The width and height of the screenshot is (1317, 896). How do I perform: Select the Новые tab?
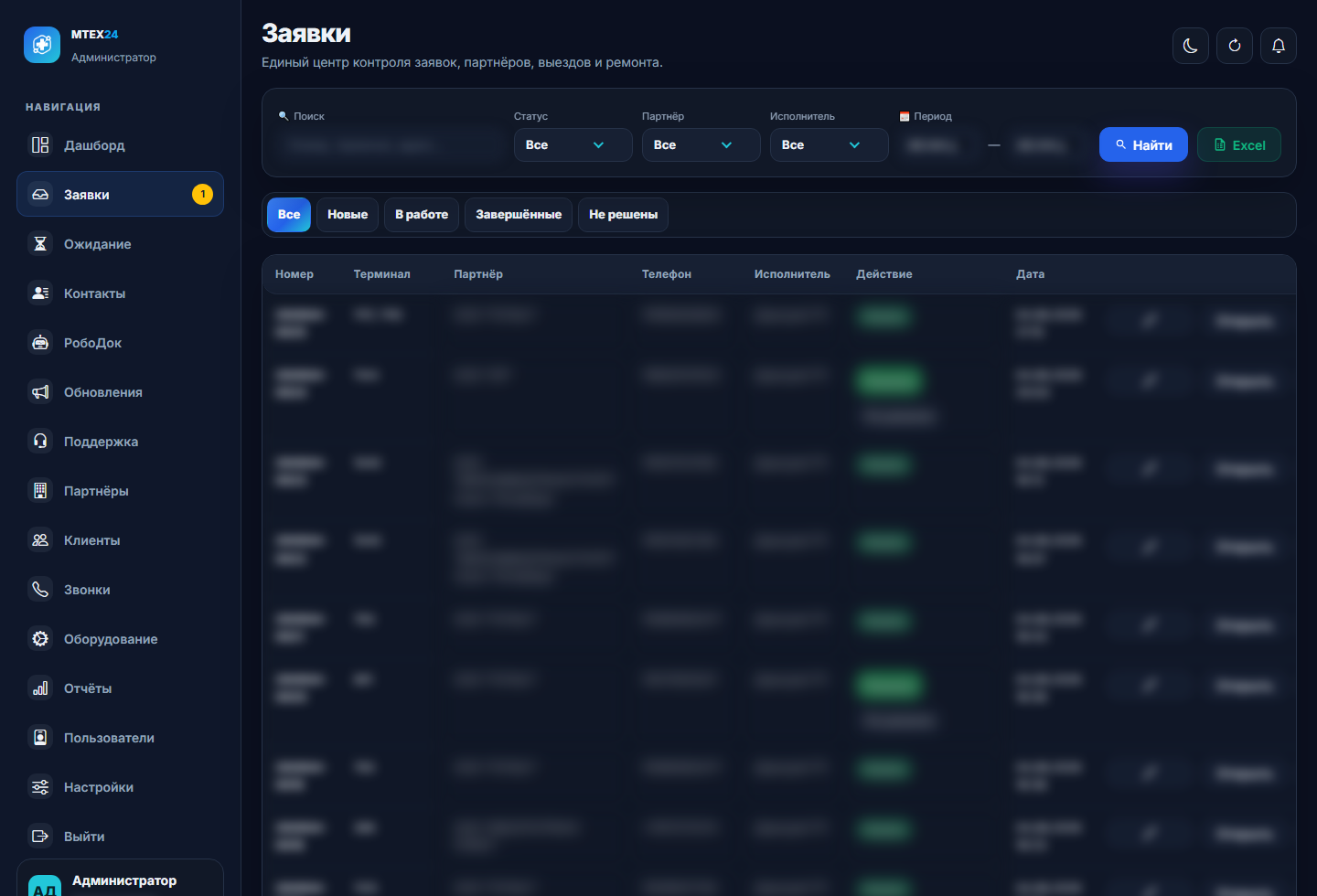point(348,215)
